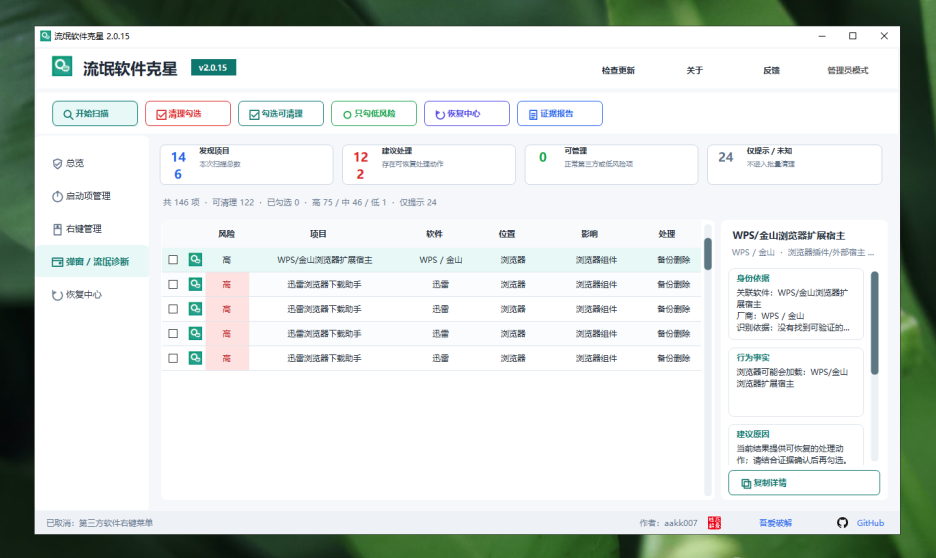The height and width of the screenshot is (558, 936).
Task: Click 备份删除 in the WPS/金山 row
Action: point(673,260)
